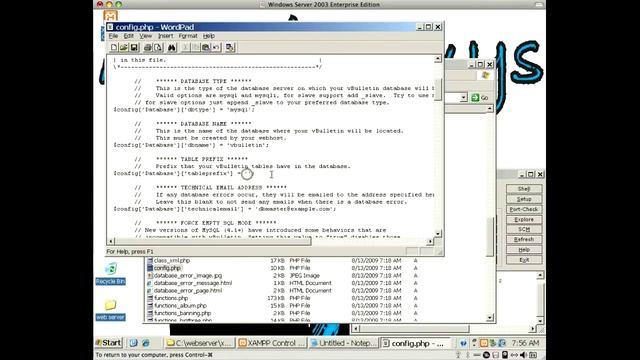Open Print Preview from WordPad toolbar
Screen dimensions: 640x360
tap(158, 47)
